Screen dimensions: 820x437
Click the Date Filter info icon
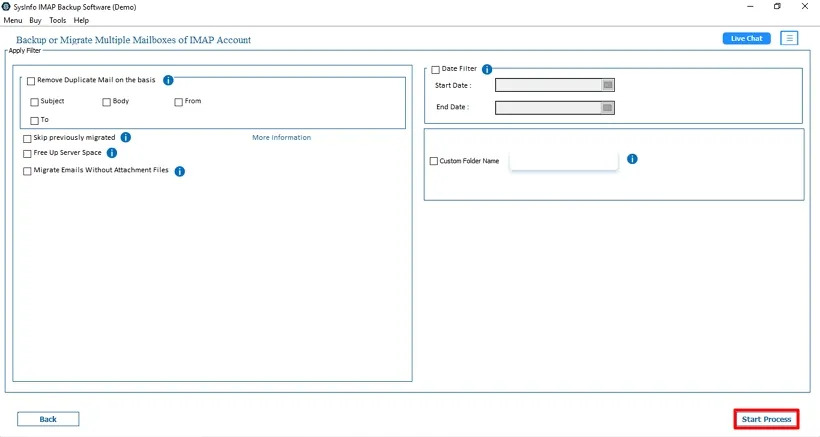pos(487,69)
